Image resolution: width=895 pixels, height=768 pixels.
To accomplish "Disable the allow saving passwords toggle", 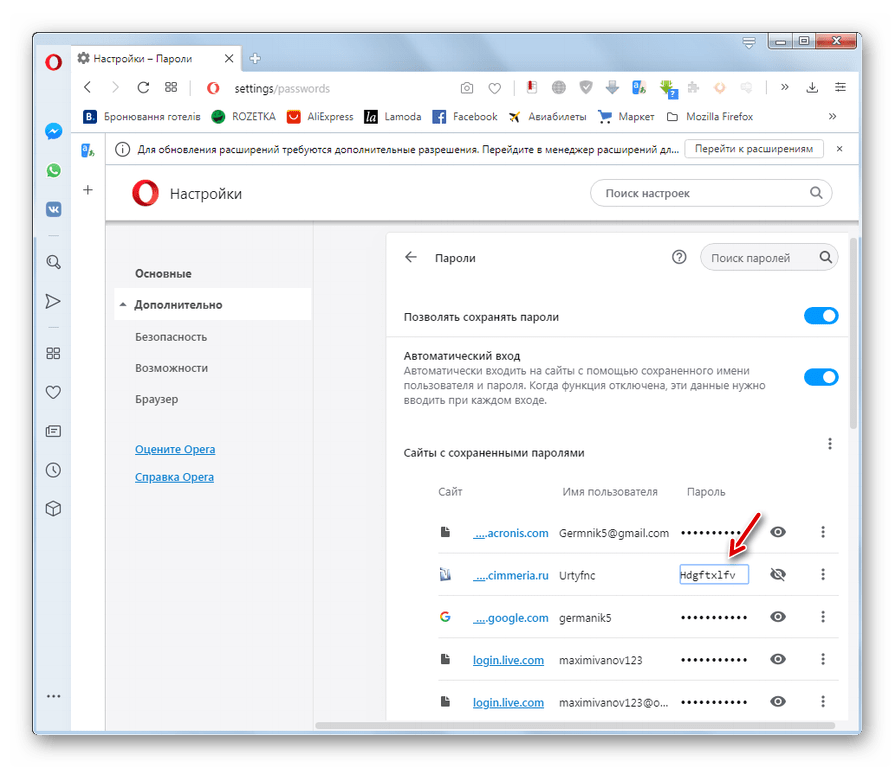I will point(821,316).
